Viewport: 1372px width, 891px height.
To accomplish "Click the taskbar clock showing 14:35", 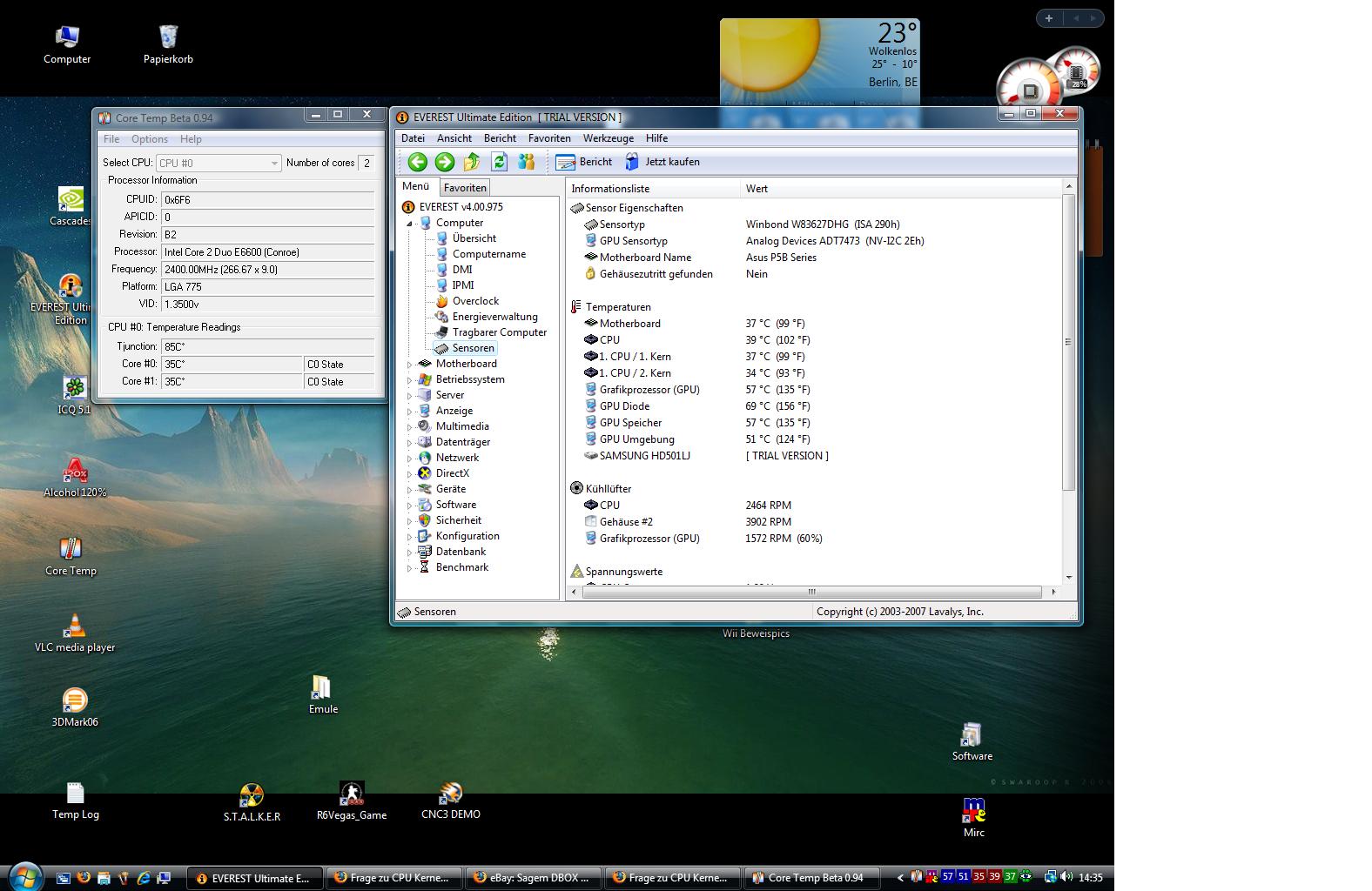I will click(1091, 878).
